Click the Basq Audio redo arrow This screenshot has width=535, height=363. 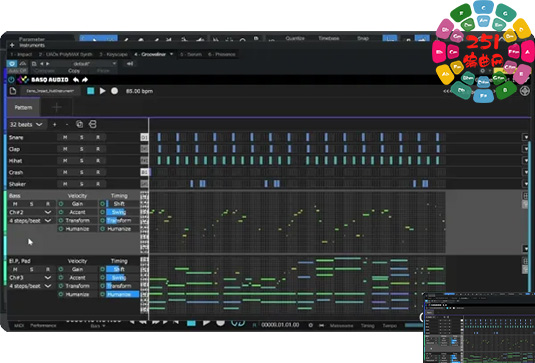click(85, 80)
